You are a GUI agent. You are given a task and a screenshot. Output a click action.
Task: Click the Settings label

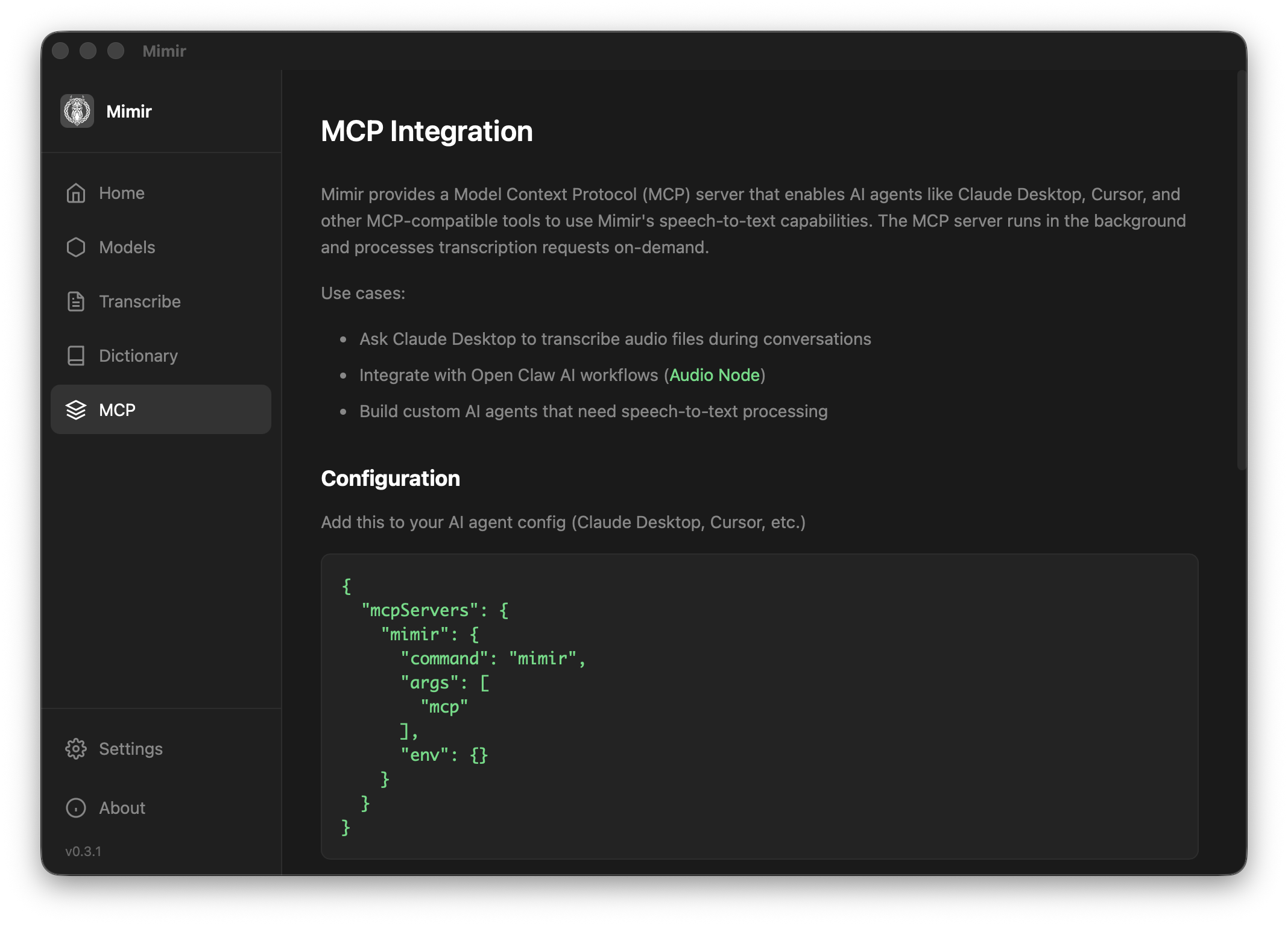130,748
